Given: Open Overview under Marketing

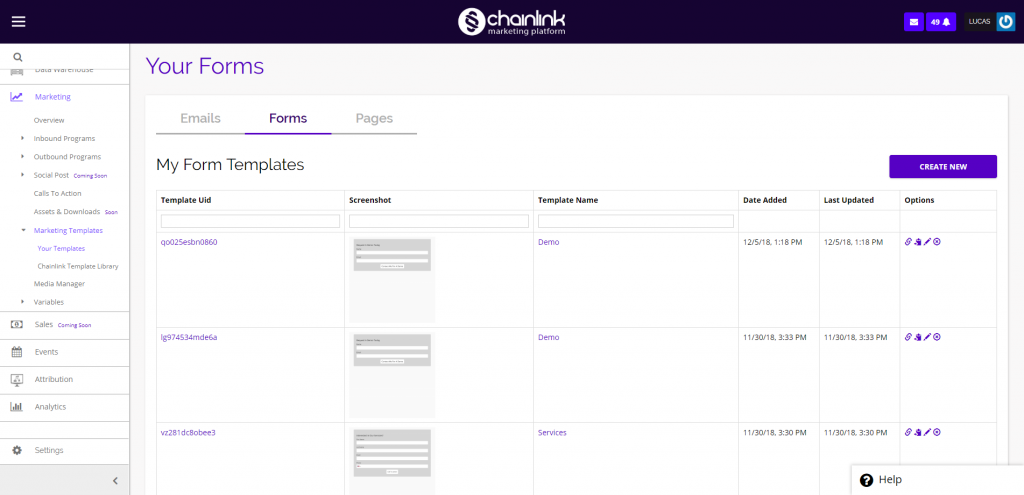Looking at the screenshot, I should (x=49, y=120).
